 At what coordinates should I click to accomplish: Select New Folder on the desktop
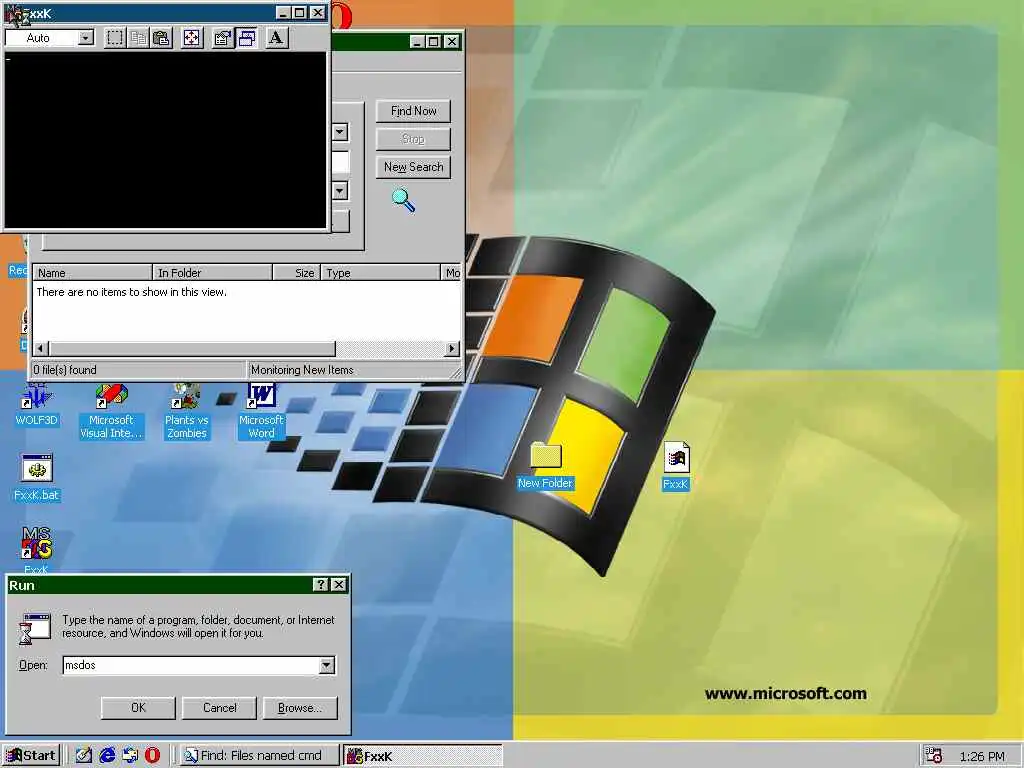pos(545,466)
